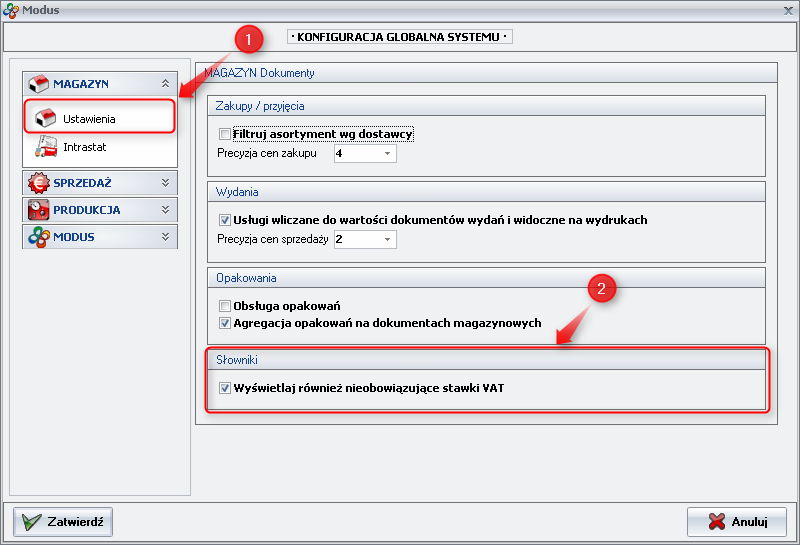Click the red X icon on Anuluj

pos(716,522)
